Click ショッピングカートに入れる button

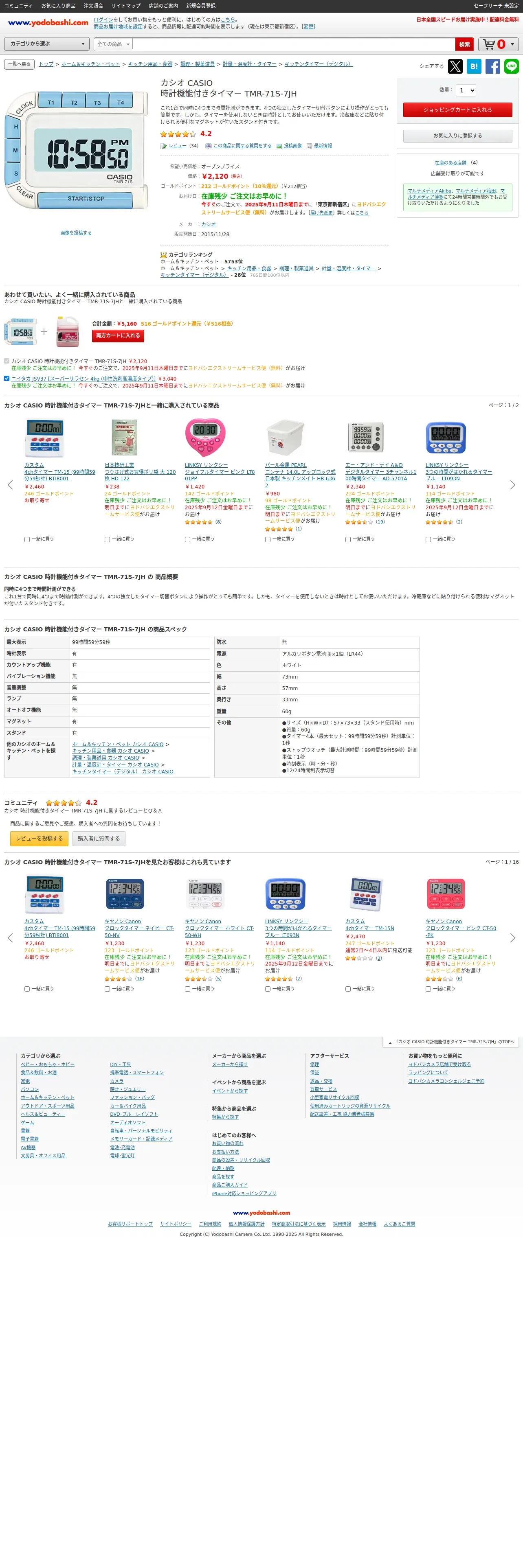click(x=457, y=109)
